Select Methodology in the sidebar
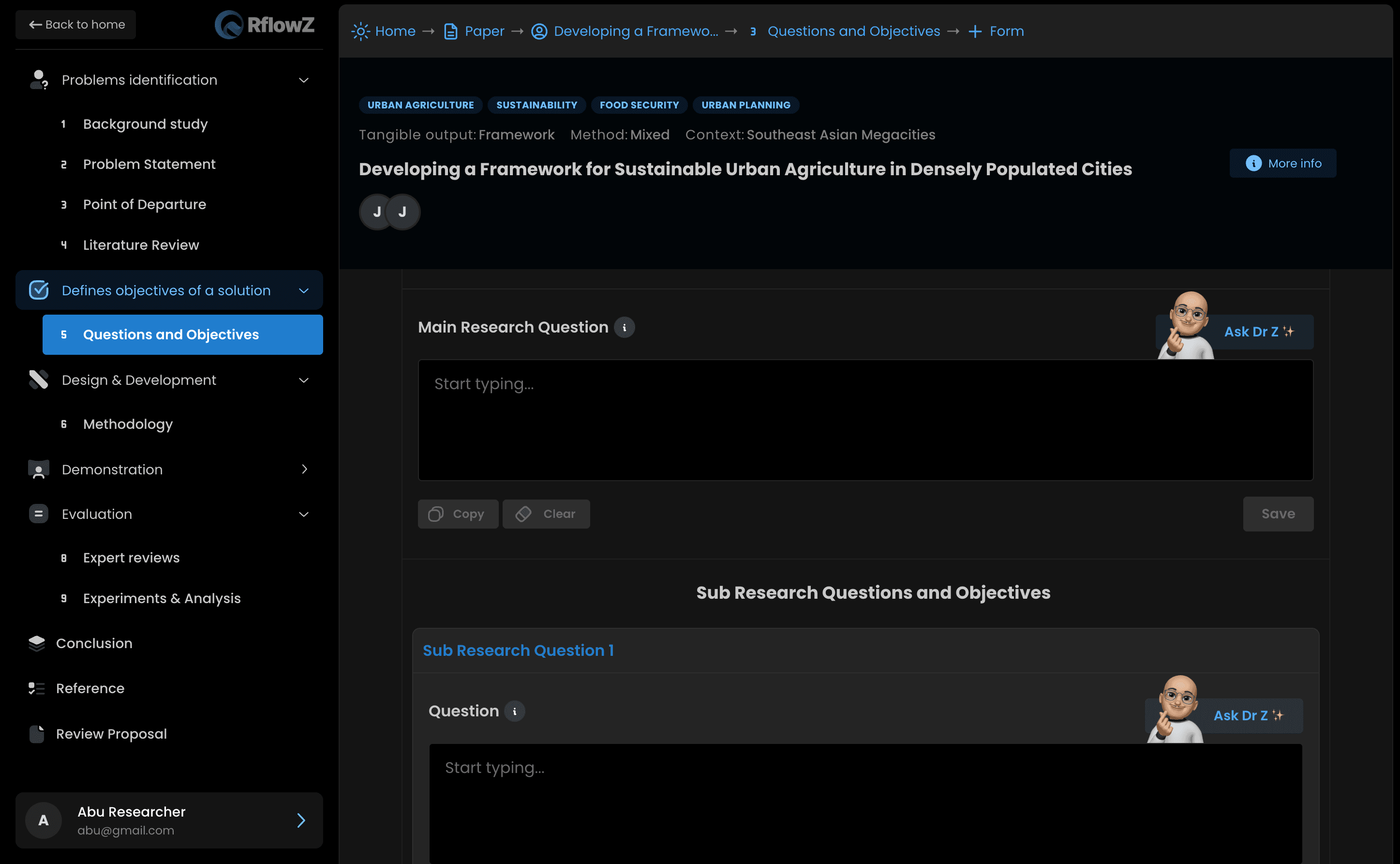1400x864 pixels. 127,424
